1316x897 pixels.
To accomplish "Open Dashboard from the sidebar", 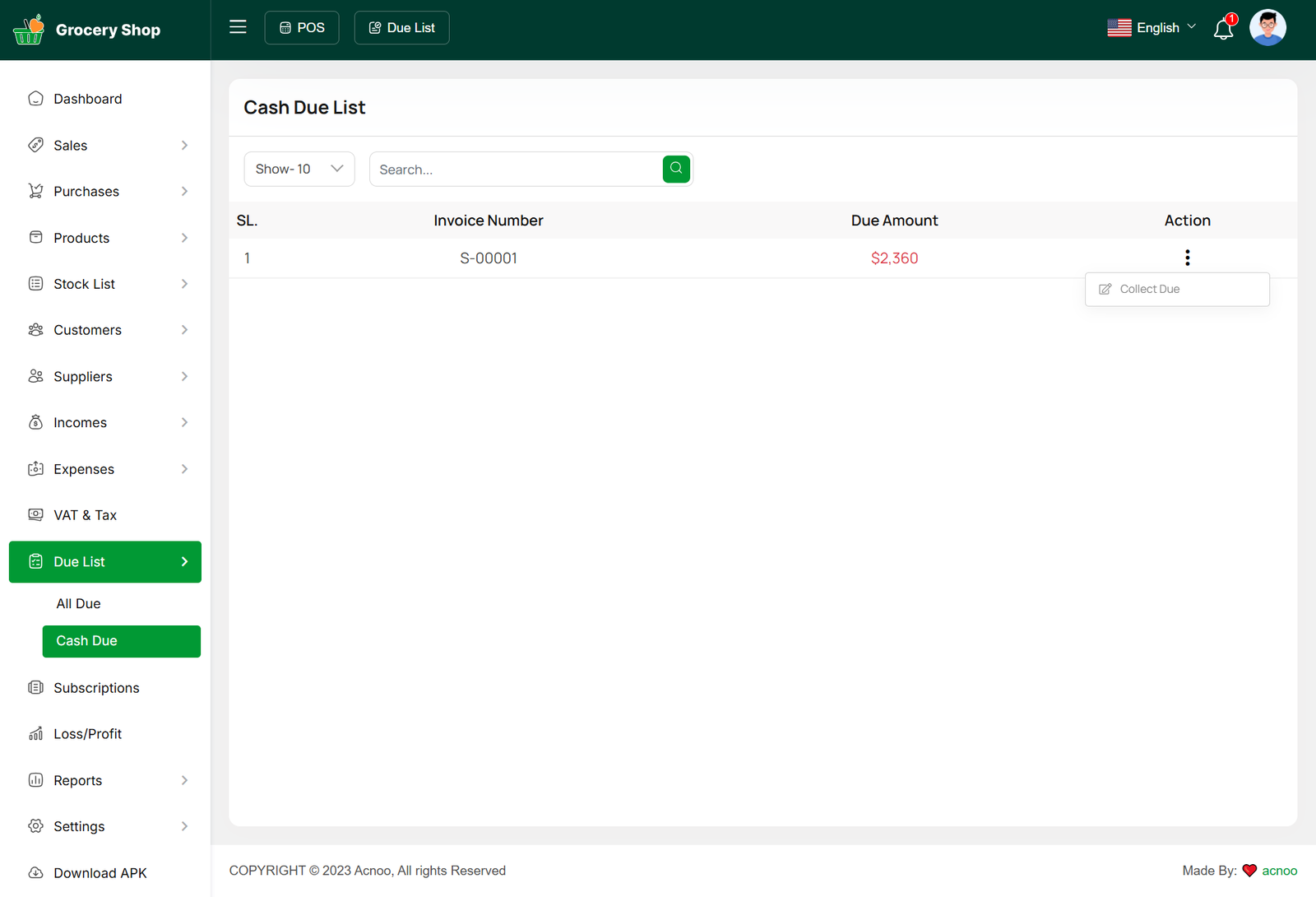I will tap(87, 99).
